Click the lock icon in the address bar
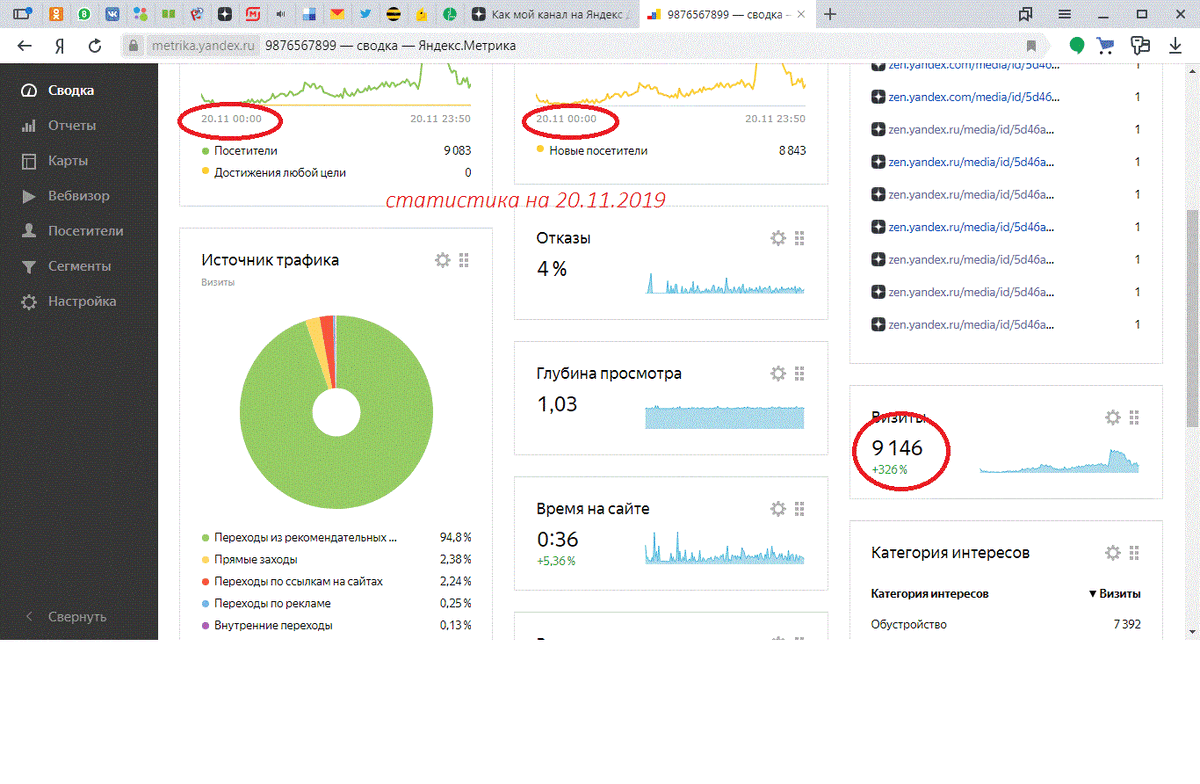Image resolution: width=1200 pixels, height=784 pixels. (x=134, y=46)
